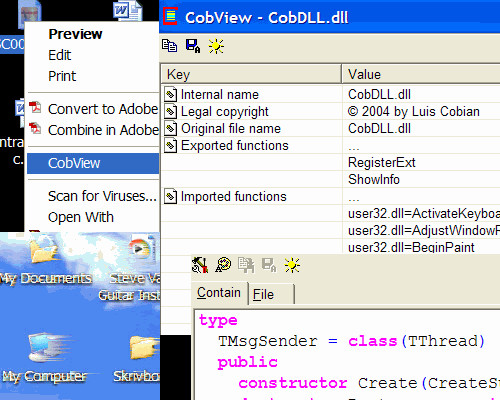Open the Open With submenu entry
Screen dimensions: 500x400
(81, 217)
